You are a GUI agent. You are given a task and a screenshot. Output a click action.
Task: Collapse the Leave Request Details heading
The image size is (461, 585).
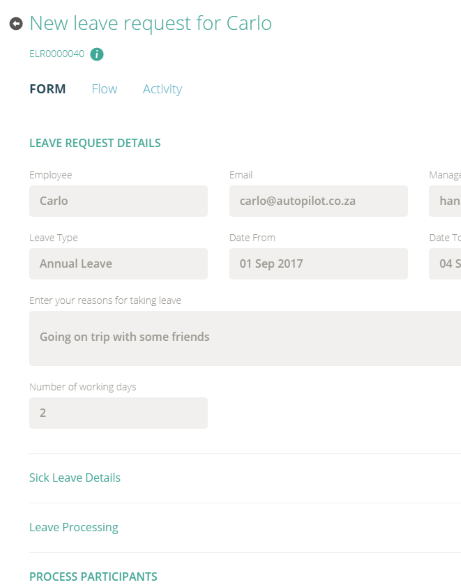pos(95,143)
